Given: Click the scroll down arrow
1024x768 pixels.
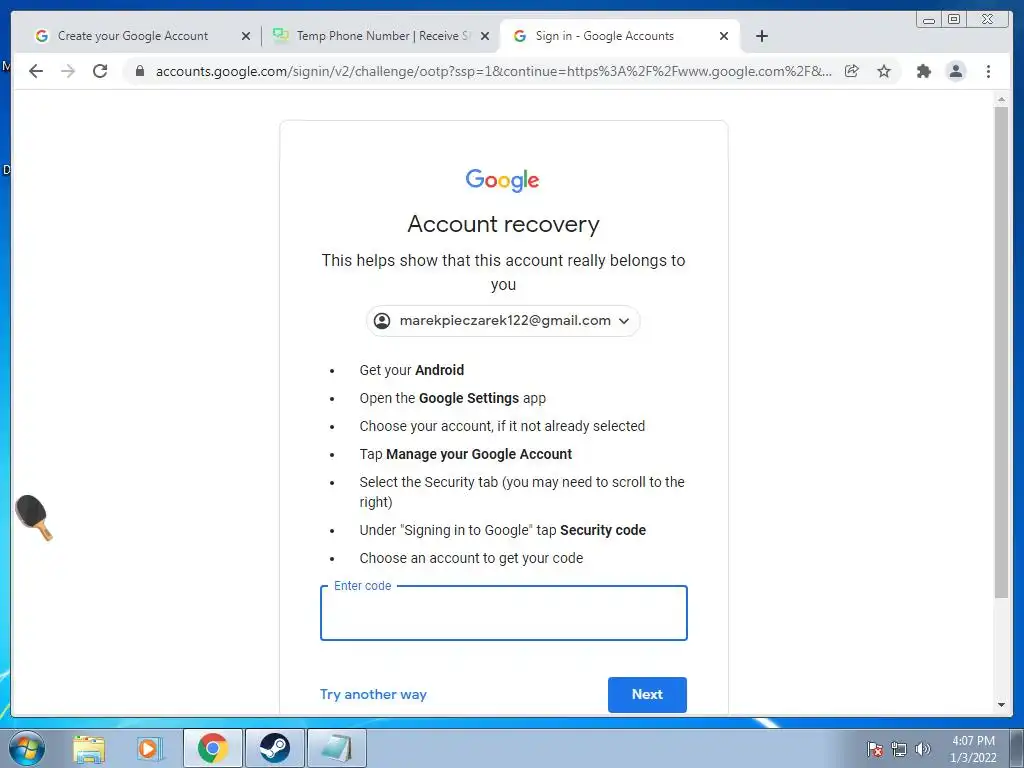Looking at the screenshot, I should click(x=1001, y=705).
